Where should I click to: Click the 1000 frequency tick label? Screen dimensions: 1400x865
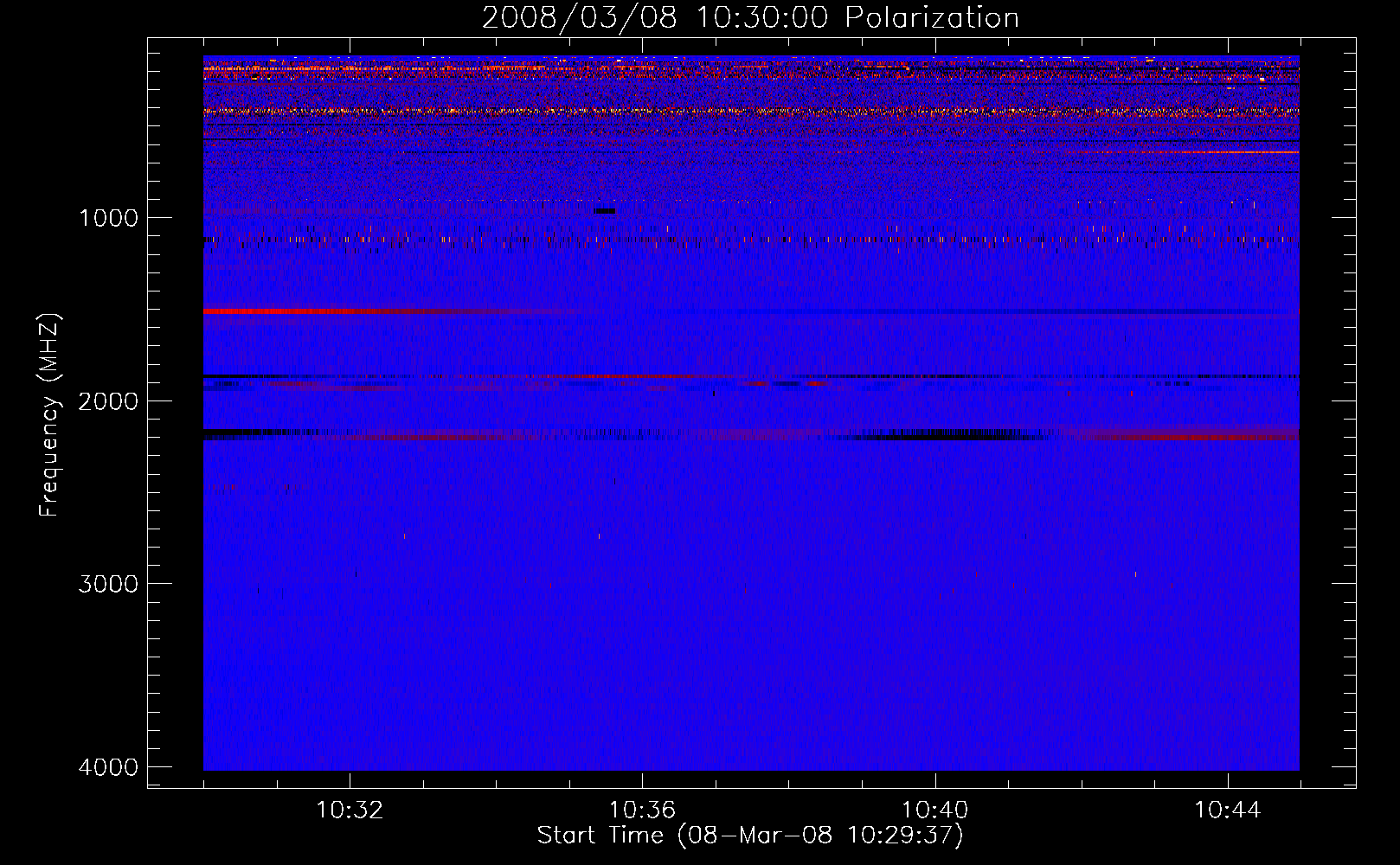click(x=108, y=217)
